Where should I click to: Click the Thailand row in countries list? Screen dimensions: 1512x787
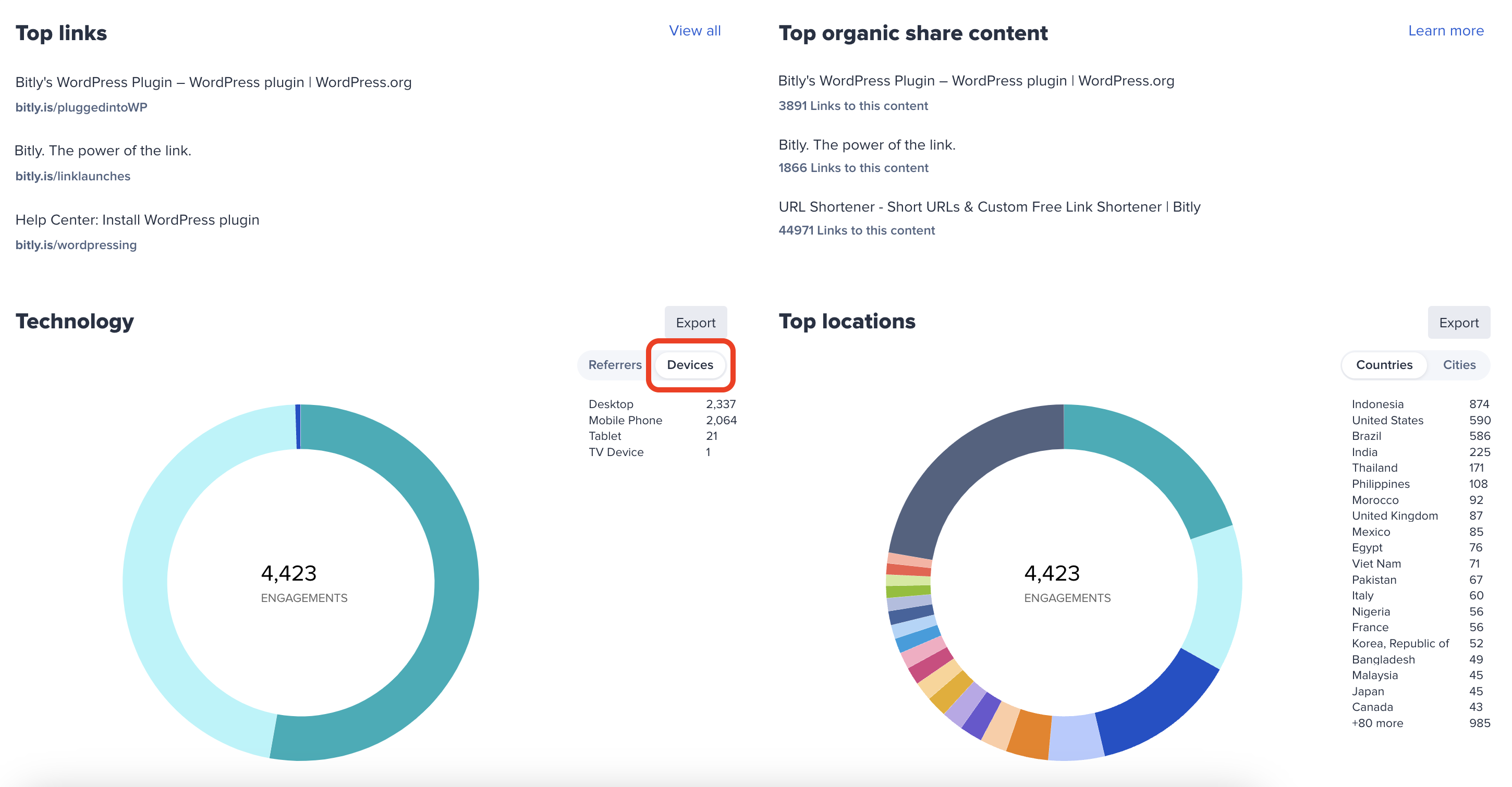click(x=1418, y=468)
